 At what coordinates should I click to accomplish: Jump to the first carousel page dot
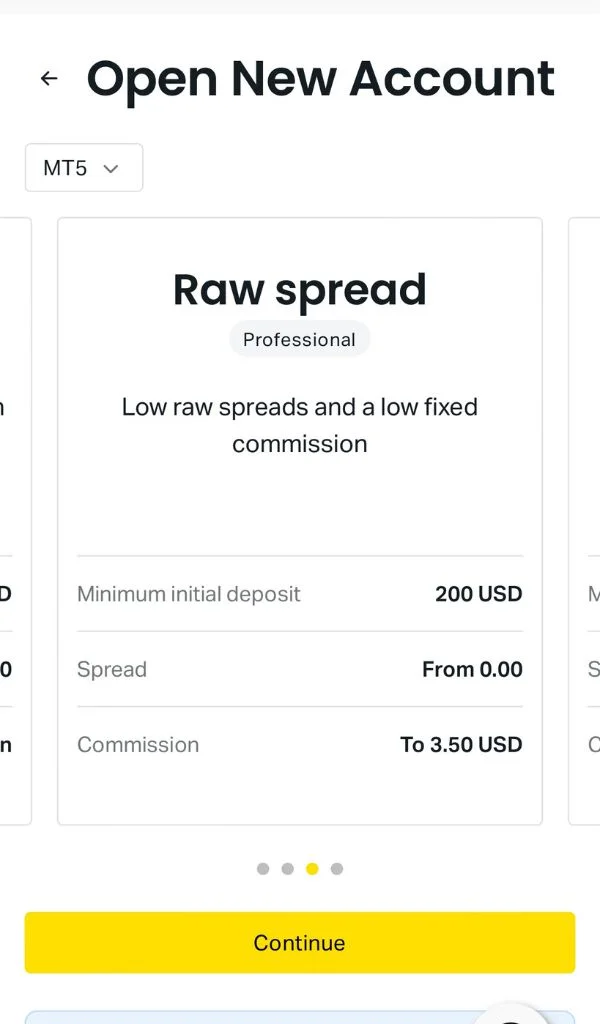click(x=263, y=869)
